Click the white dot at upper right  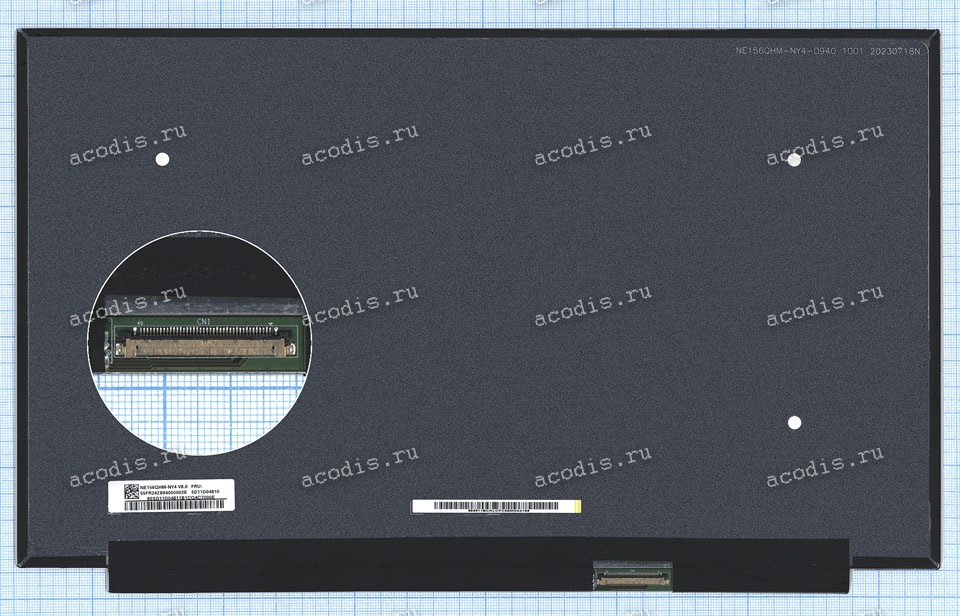[794, 160]
